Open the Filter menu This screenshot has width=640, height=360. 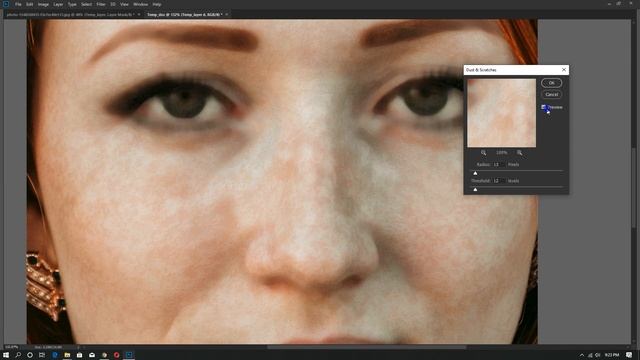click(x=101, y=4)
